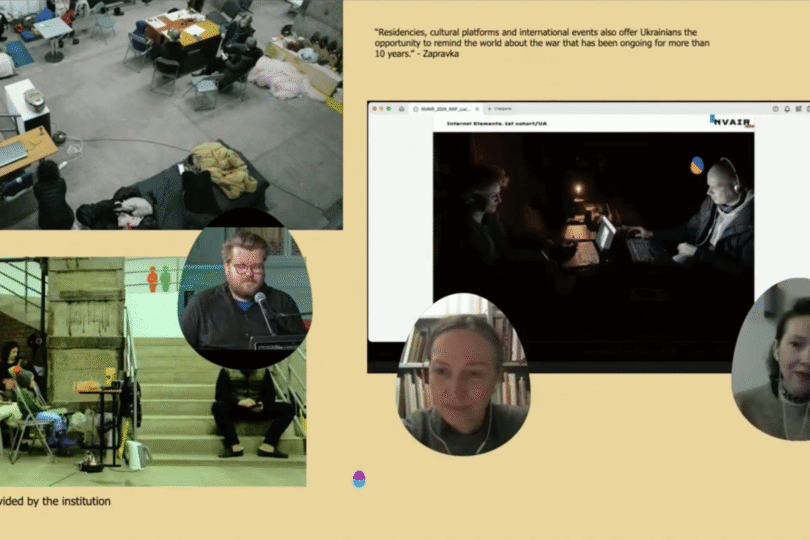Click the NVAIR logo in the webpage
Screen dimensions: 810x540
tap(732, 122)
